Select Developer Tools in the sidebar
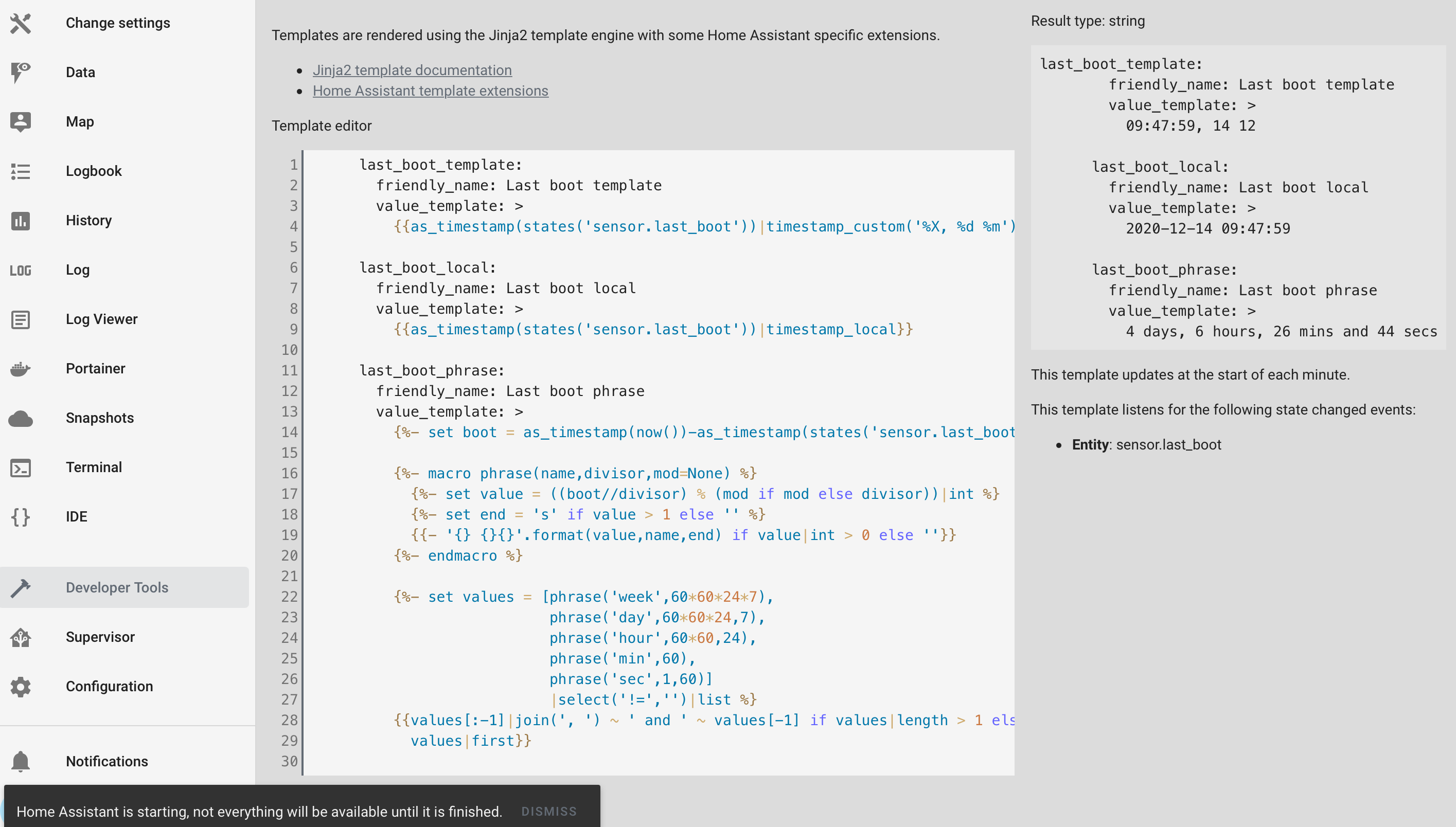The height and width of the screenshot is (827, 1456). tap(117, 587)
